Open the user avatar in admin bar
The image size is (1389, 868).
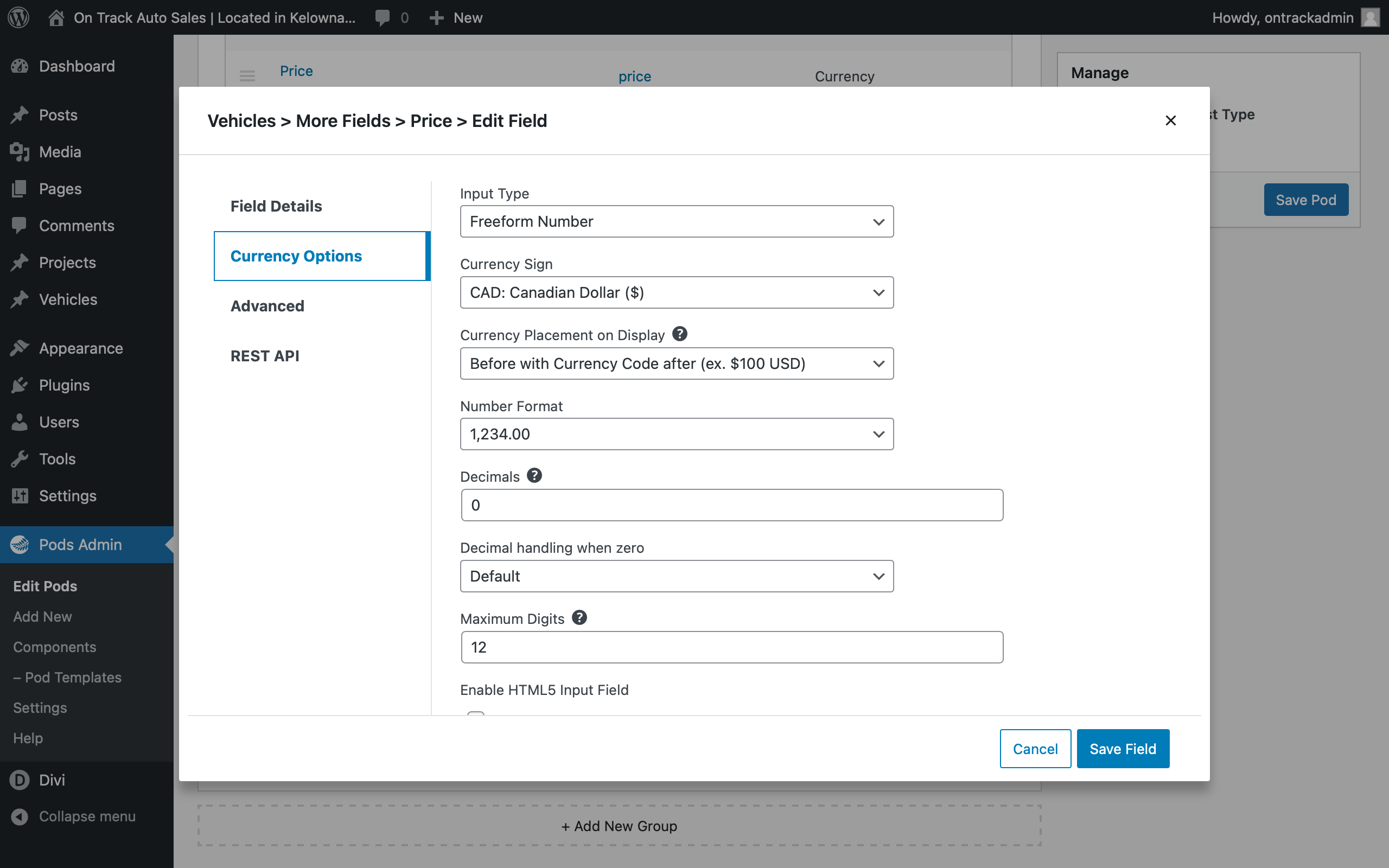click(x=1371, y=17)
